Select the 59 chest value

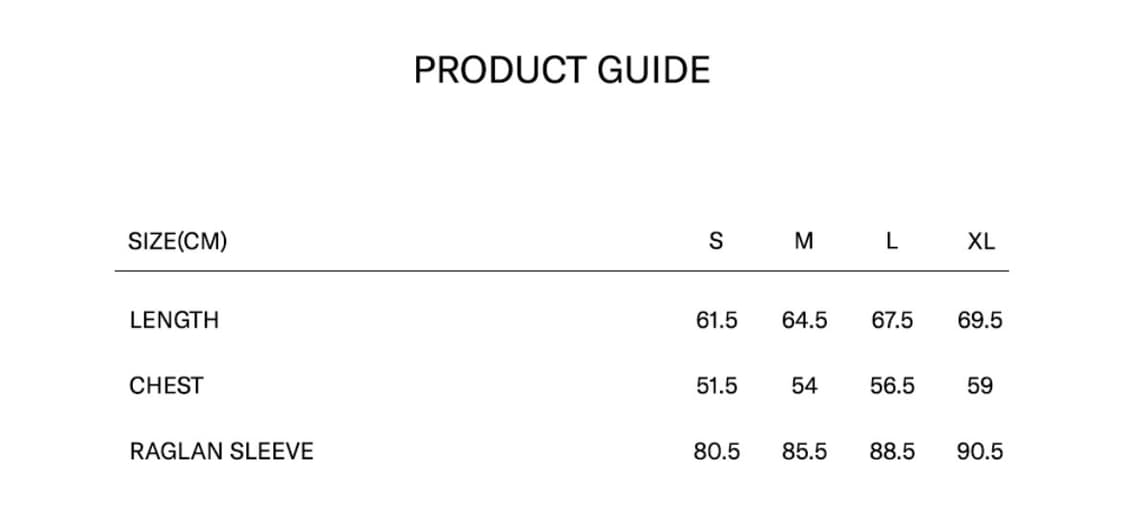coord(980,385)
